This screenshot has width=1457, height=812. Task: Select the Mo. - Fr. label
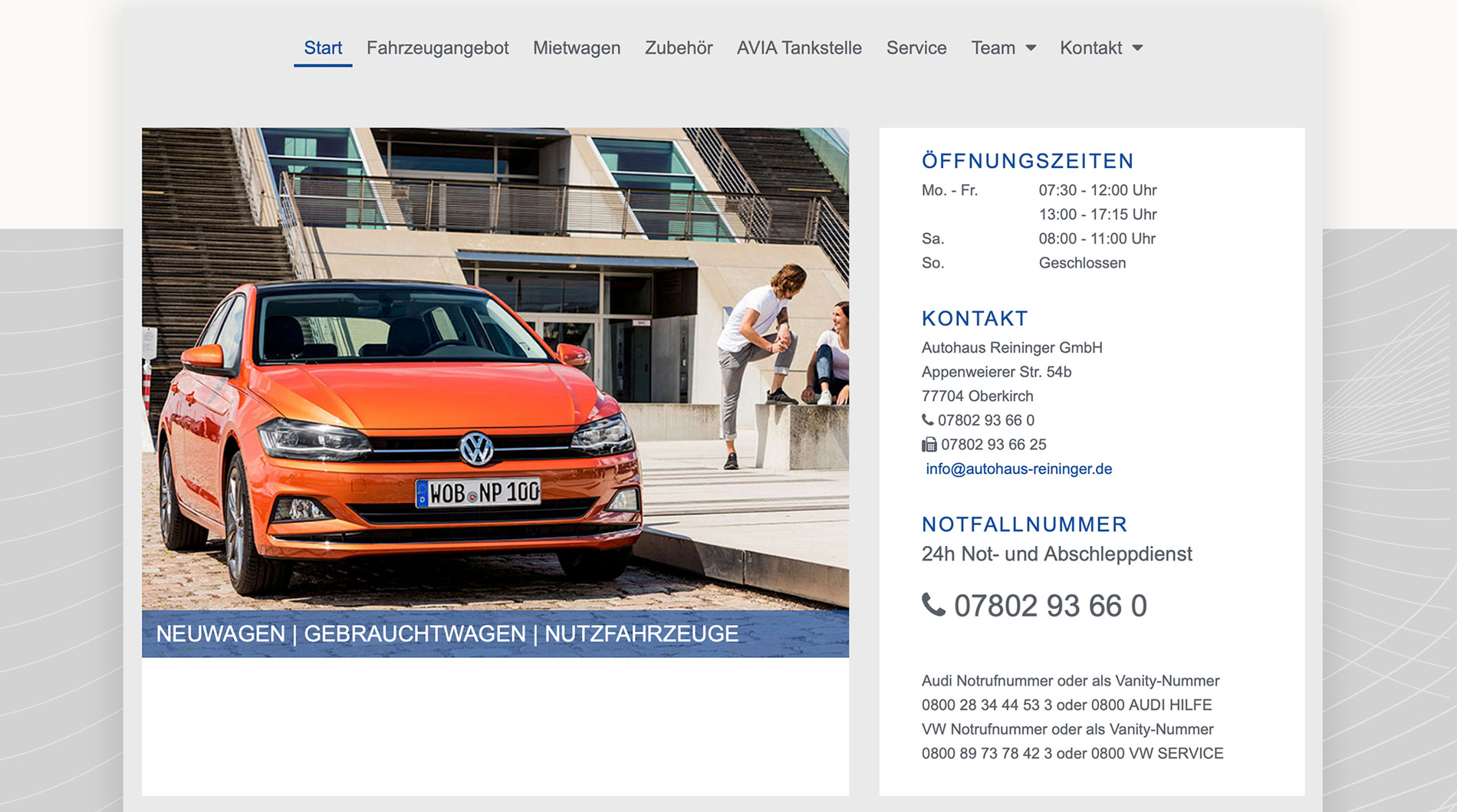[x=949, y=190]
